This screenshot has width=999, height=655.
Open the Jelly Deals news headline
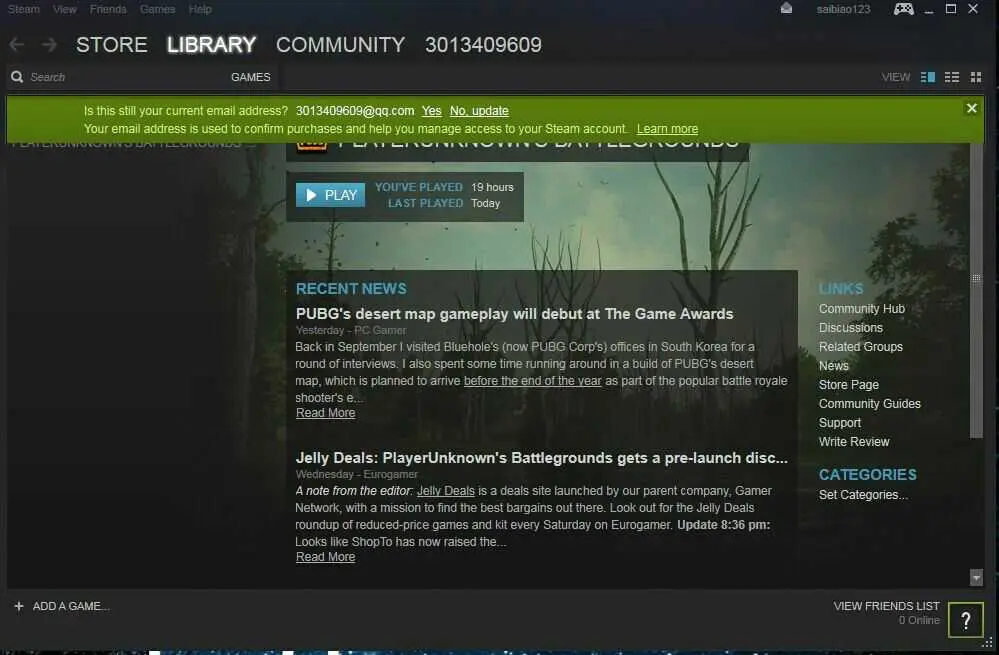[542, 457]
